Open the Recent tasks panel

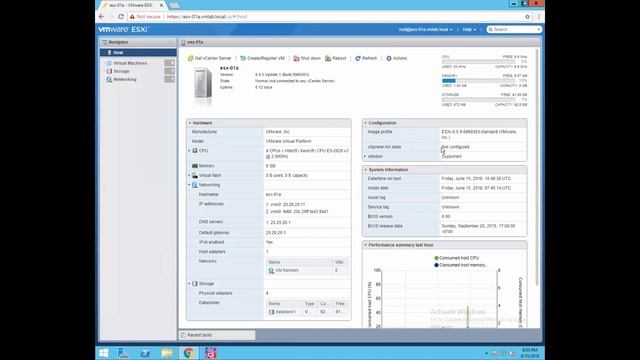(217, 335)
